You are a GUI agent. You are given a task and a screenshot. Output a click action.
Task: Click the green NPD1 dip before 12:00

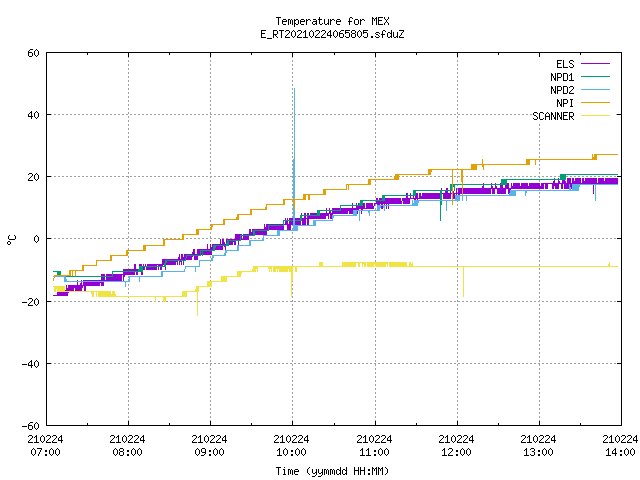pos(440,208)
